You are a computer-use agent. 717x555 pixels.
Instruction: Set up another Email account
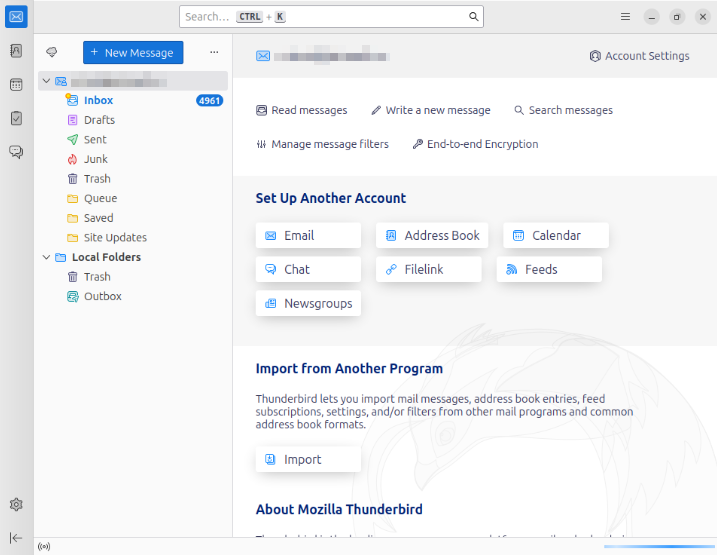point(308,236)
